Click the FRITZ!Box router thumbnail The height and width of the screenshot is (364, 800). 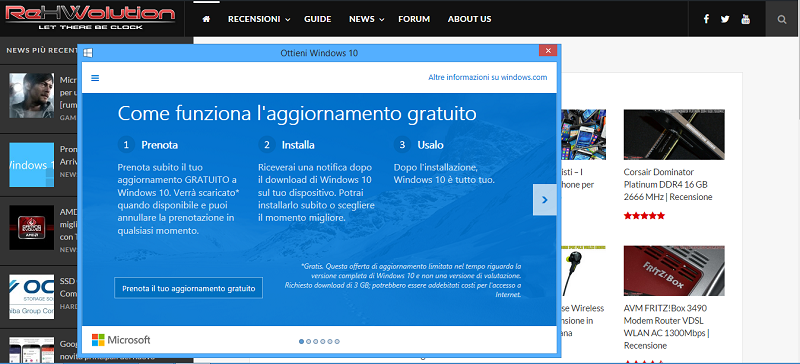point(674,271)
